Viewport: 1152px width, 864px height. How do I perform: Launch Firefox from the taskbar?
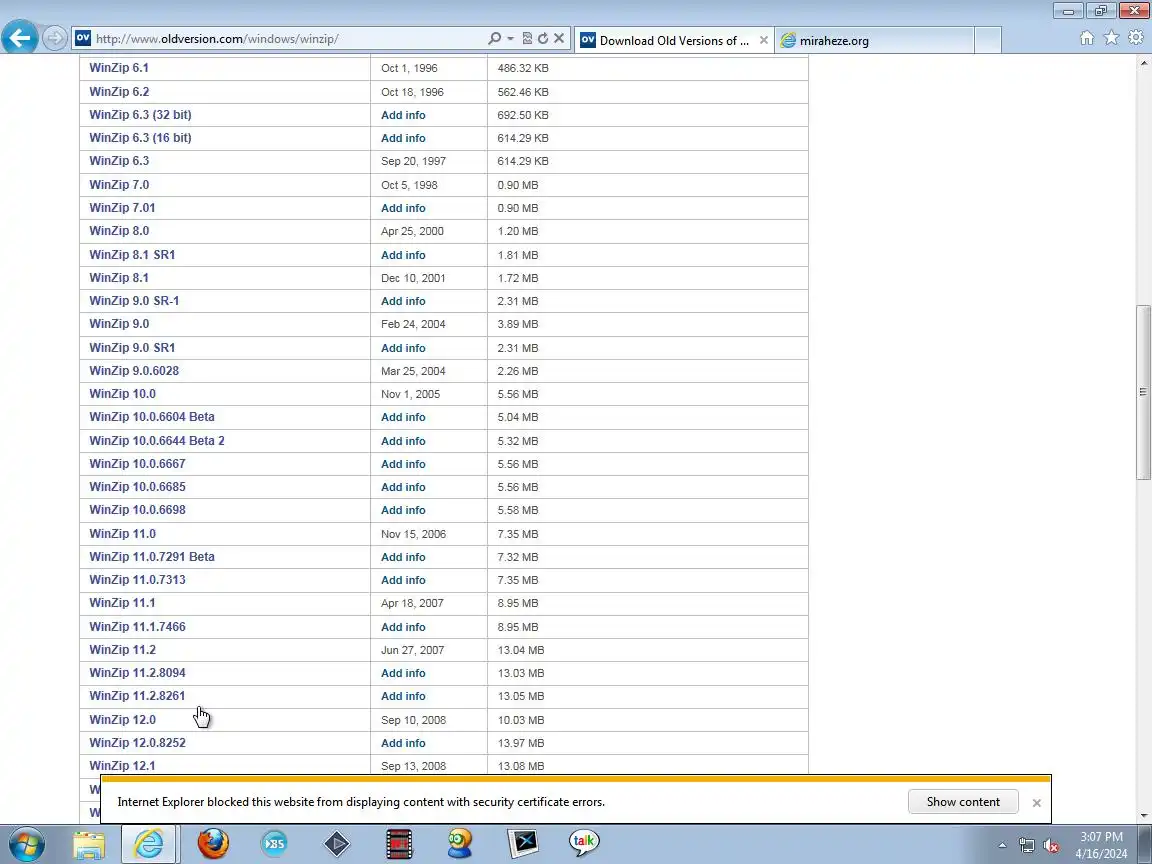pyautogui.click(x=213, y=844)
